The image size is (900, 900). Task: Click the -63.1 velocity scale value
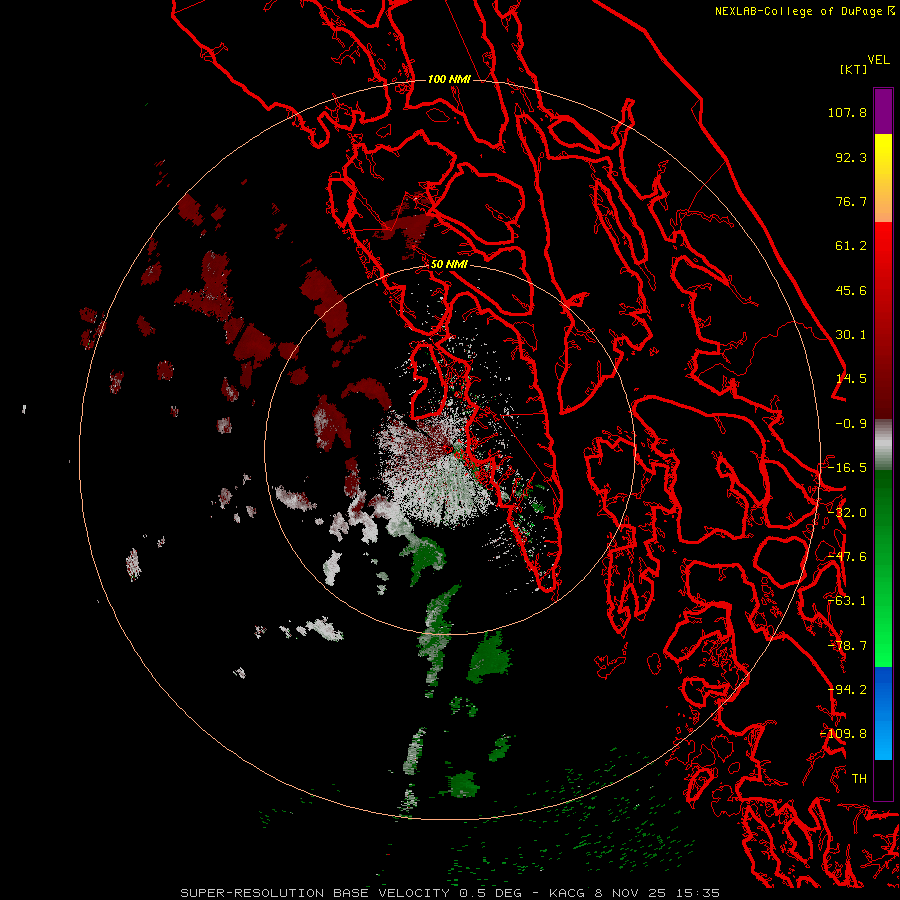click(x=847, y=601)
